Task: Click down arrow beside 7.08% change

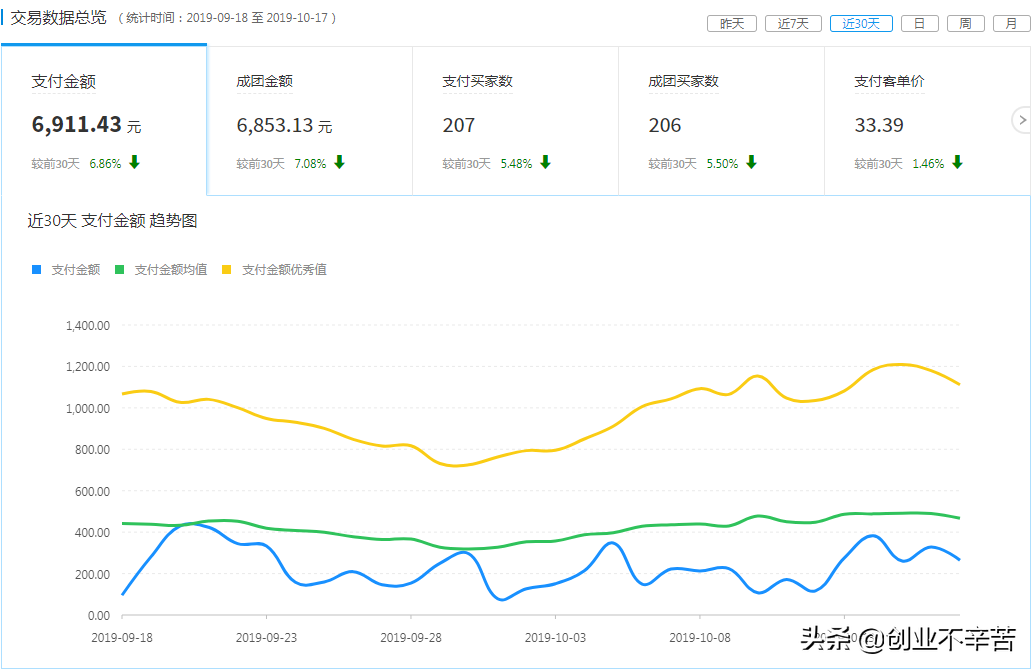Action: (339, 162)
